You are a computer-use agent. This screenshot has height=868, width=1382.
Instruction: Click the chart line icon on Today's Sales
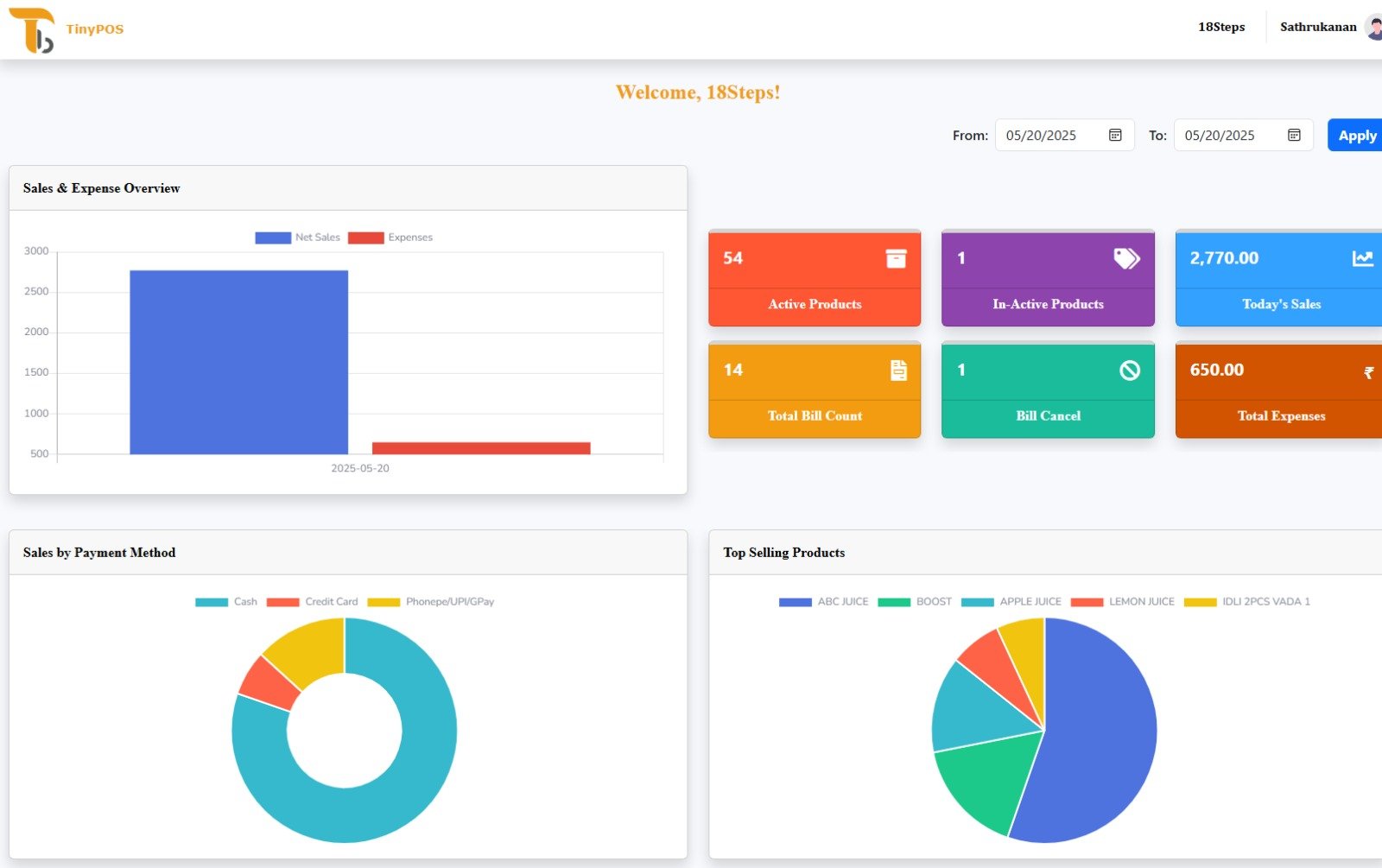(x=1362, y=258)
